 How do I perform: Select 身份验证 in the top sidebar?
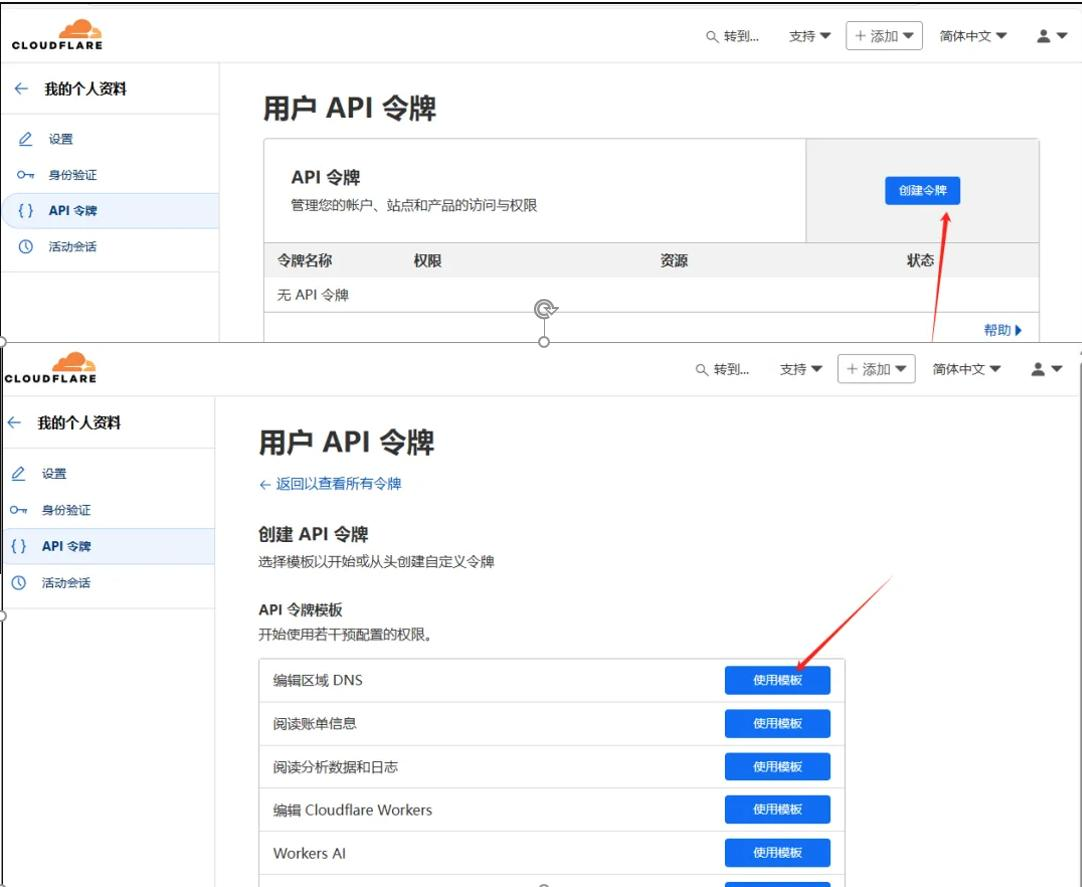coord(72,175)
